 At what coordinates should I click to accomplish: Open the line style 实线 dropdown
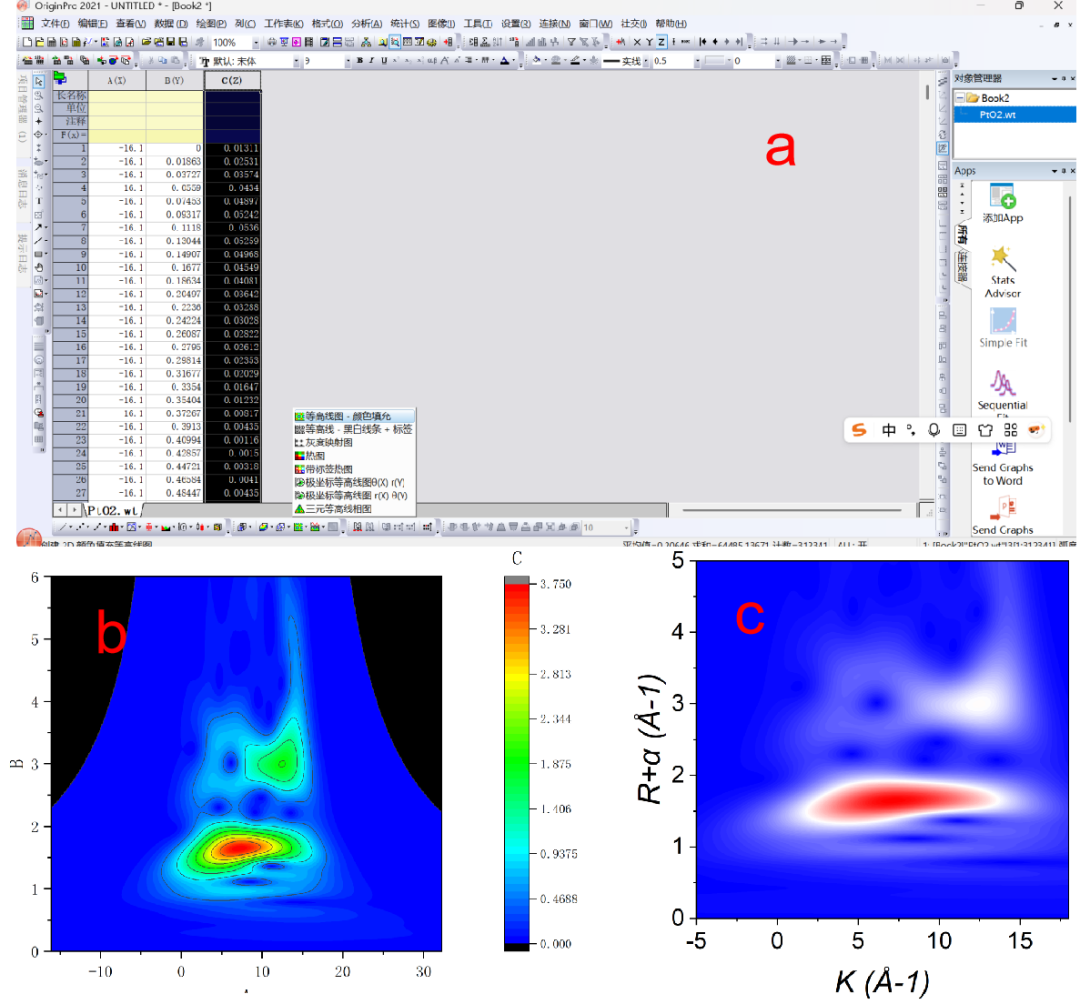(645, 61)
